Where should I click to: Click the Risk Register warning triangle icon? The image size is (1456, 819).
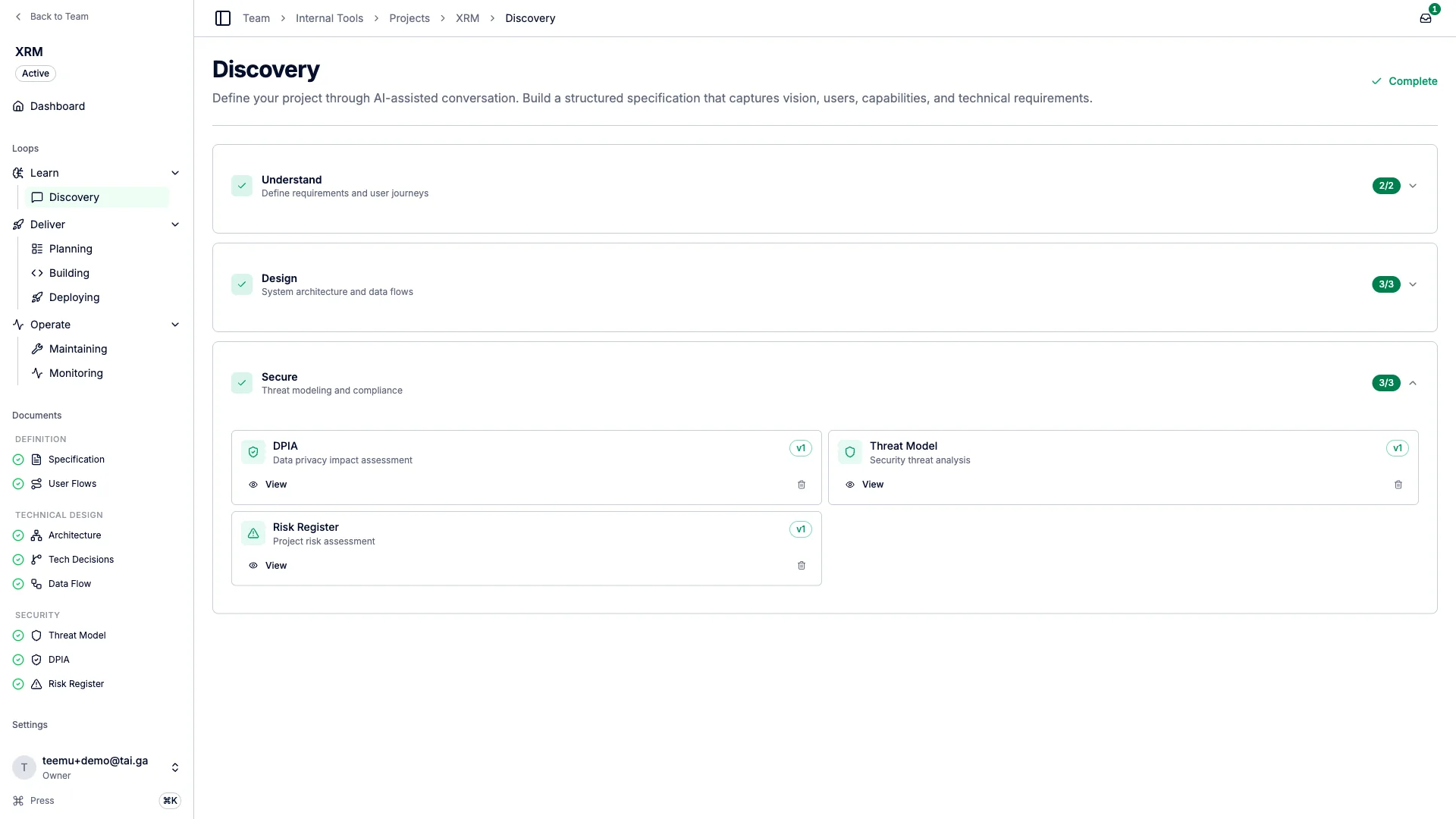click(x=253, y=533)
